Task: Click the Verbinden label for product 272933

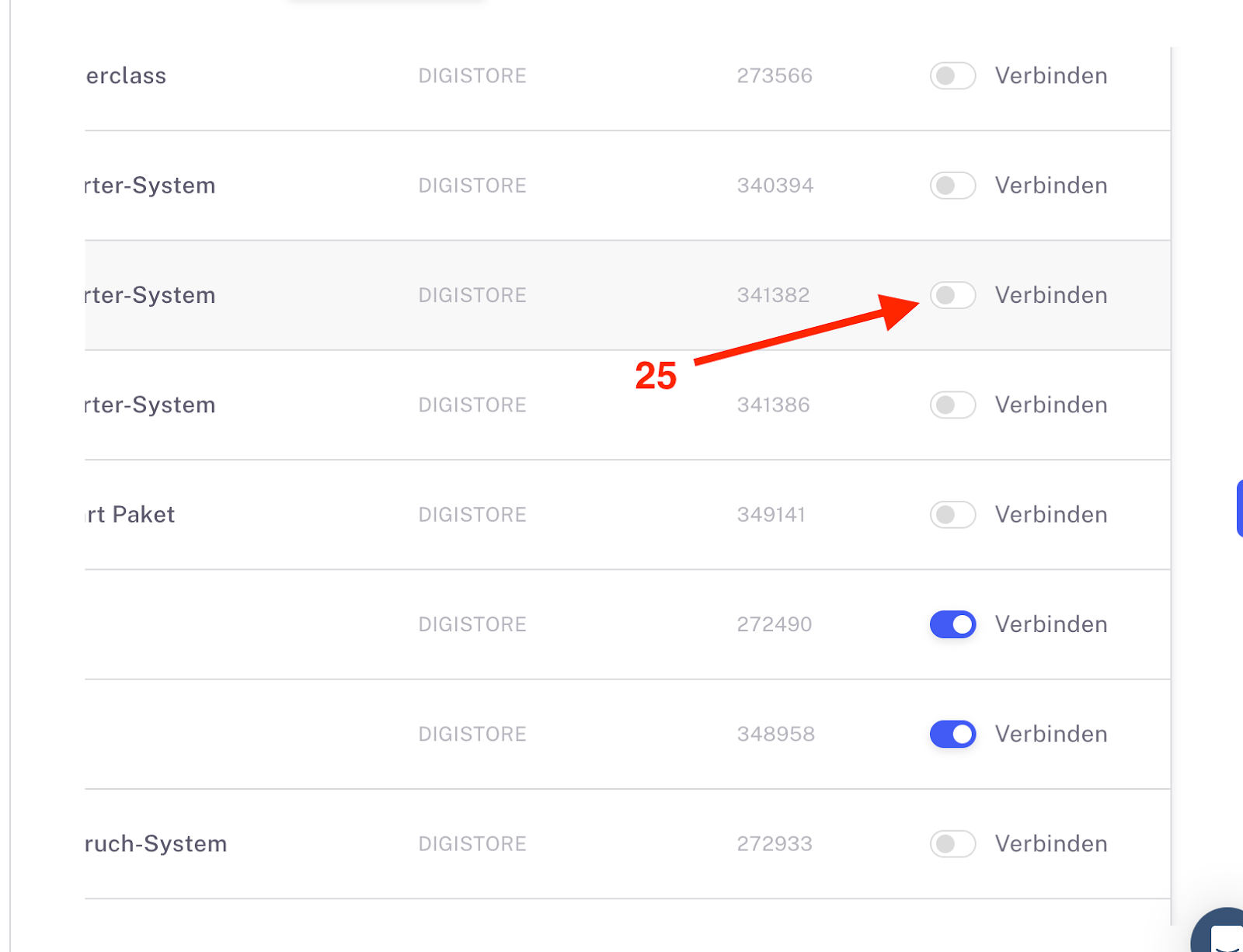Action: (1051, 843)
